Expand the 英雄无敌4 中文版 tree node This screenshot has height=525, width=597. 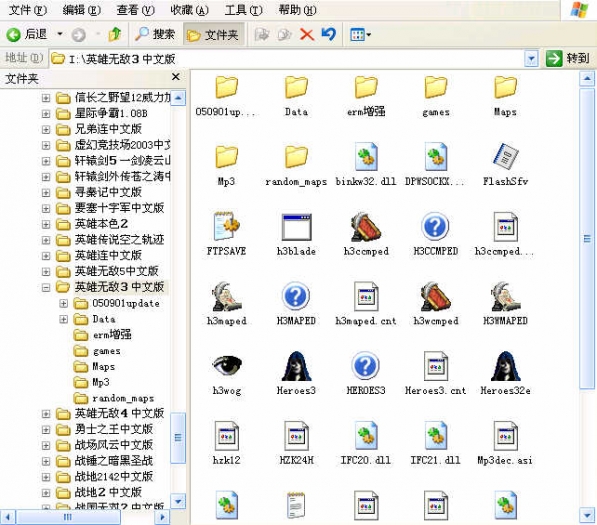click(46, 413)
